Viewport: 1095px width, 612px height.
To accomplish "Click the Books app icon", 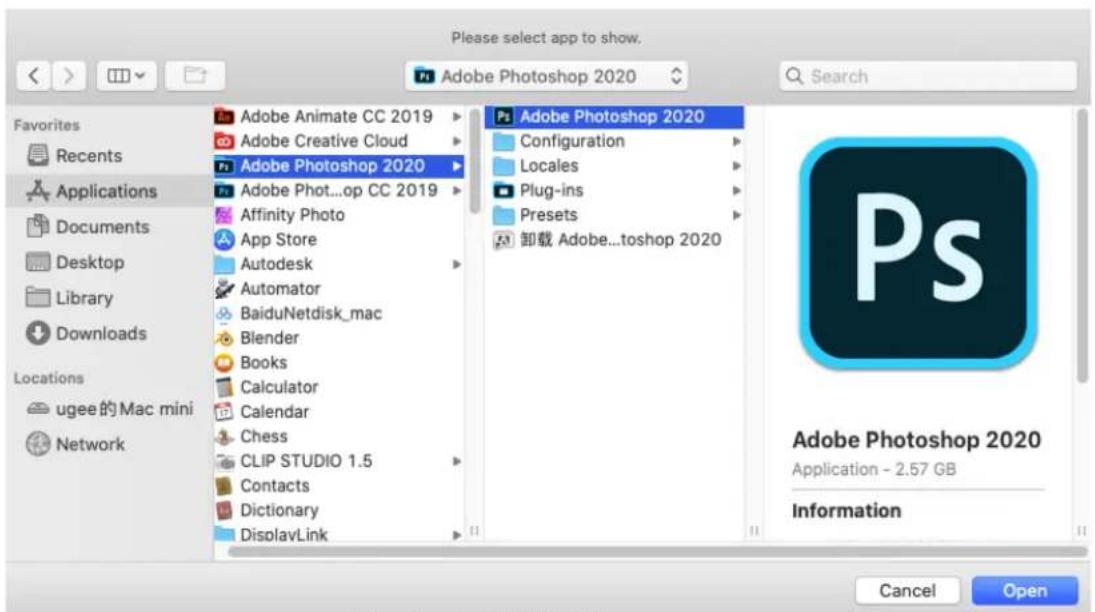I will point(224,363).
